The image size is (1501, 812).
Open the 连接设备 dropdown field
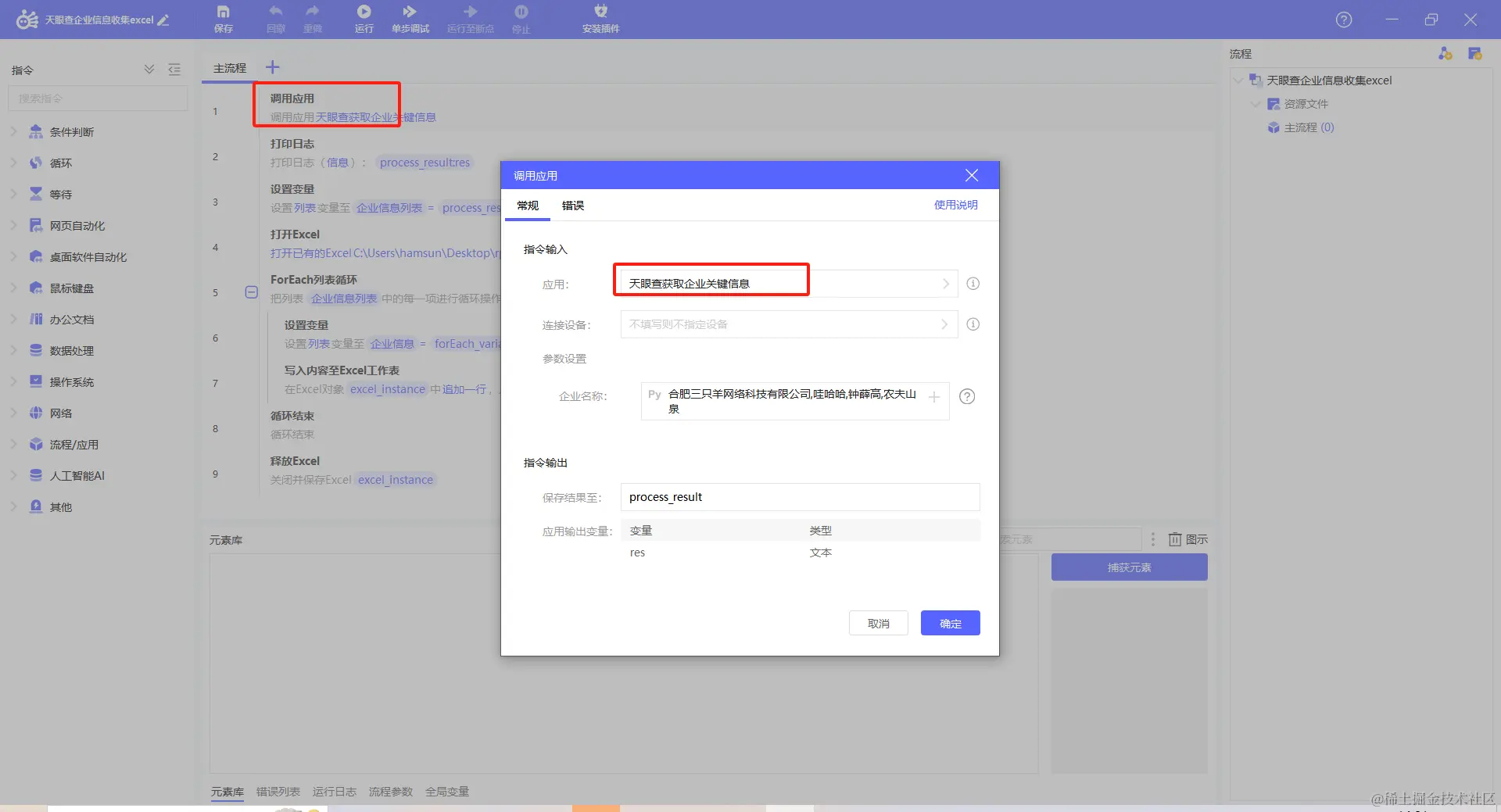(x=789, y=324)
